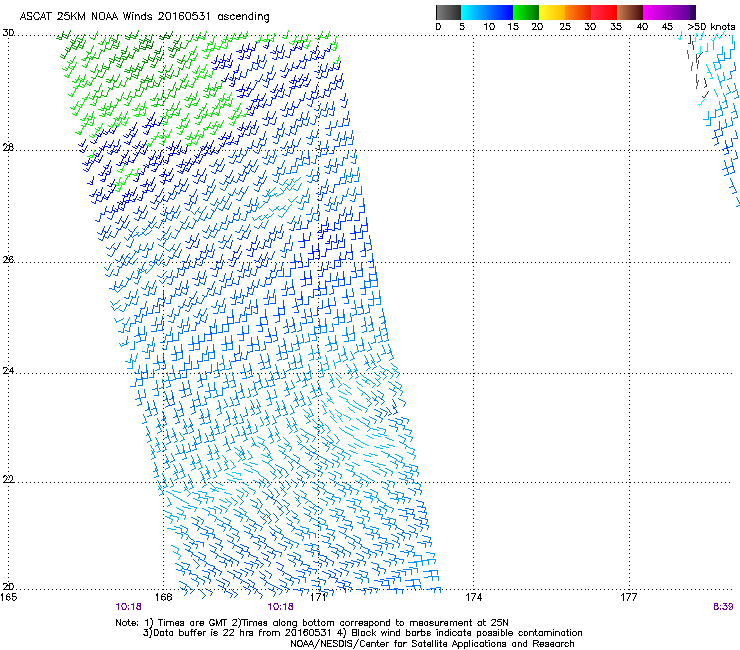Viewport: 740px width, 650px height.
Task: Pick the dark blue 10-15 knot legend segment
Action: (x=500, y=12)
